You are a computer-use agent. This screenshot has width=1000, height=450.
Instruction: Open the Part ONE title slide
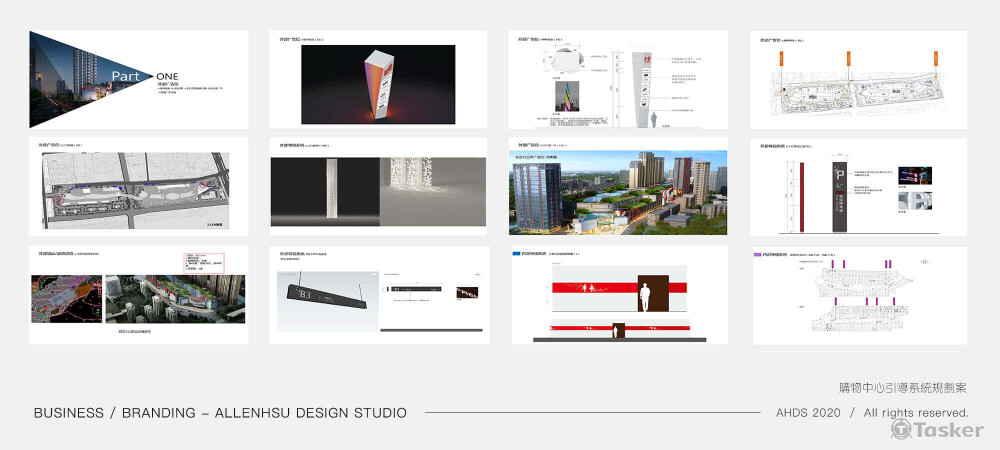pyautogui.click(x=138, y=80)
